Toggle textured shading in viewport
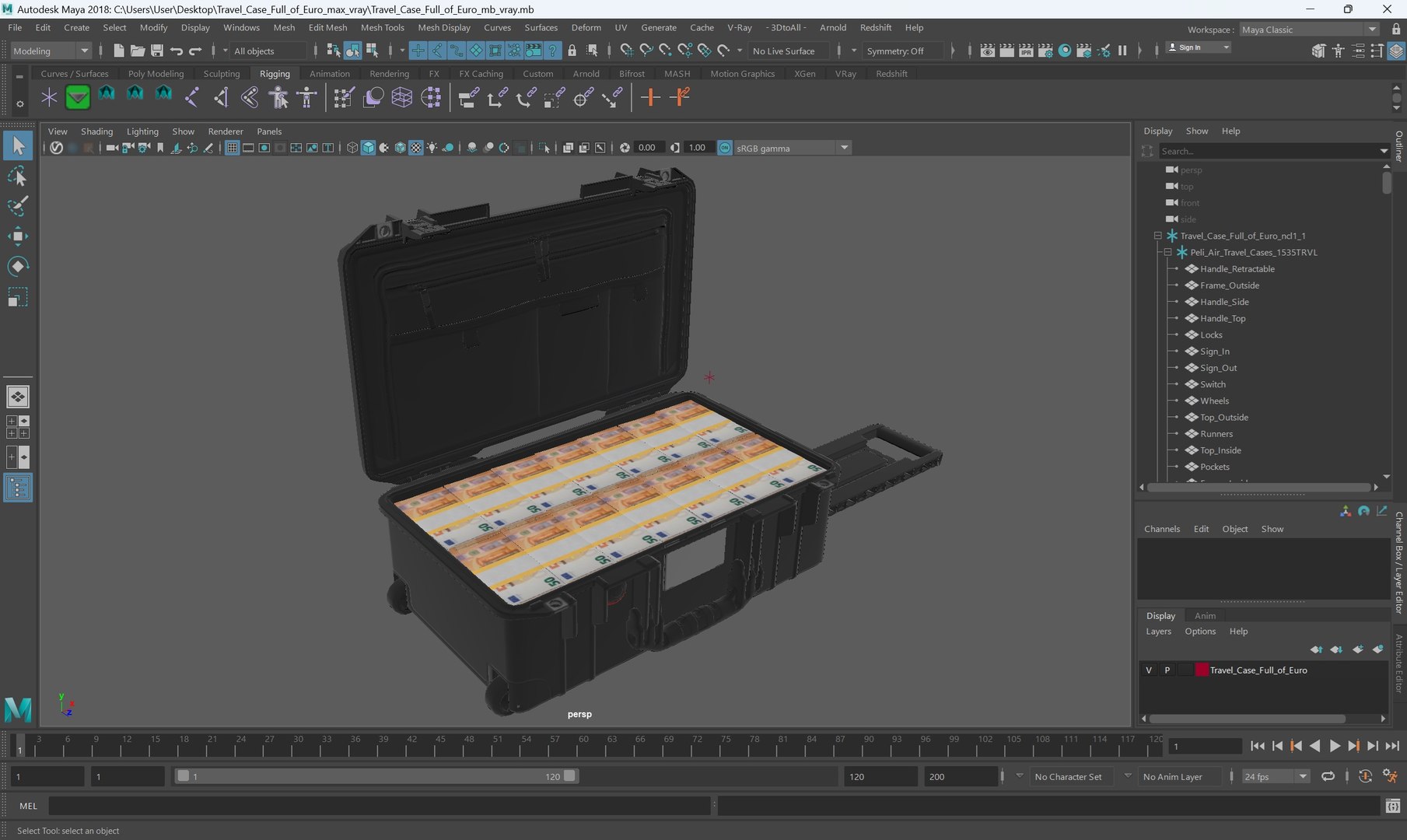 pyautogui.click(x=416, y=148)
